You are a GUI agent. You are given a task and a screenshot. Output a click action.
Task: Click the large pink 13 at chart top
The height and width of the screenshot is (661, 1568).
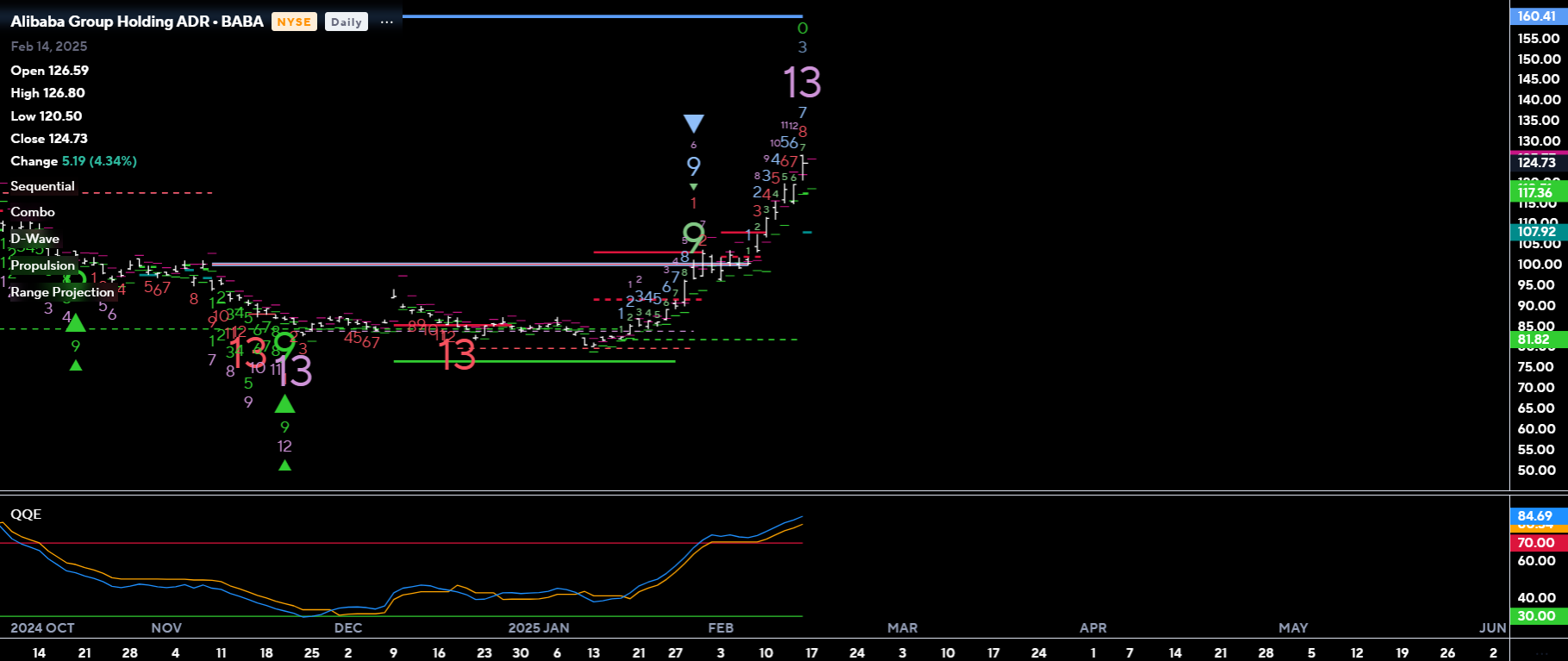point(802,84)
